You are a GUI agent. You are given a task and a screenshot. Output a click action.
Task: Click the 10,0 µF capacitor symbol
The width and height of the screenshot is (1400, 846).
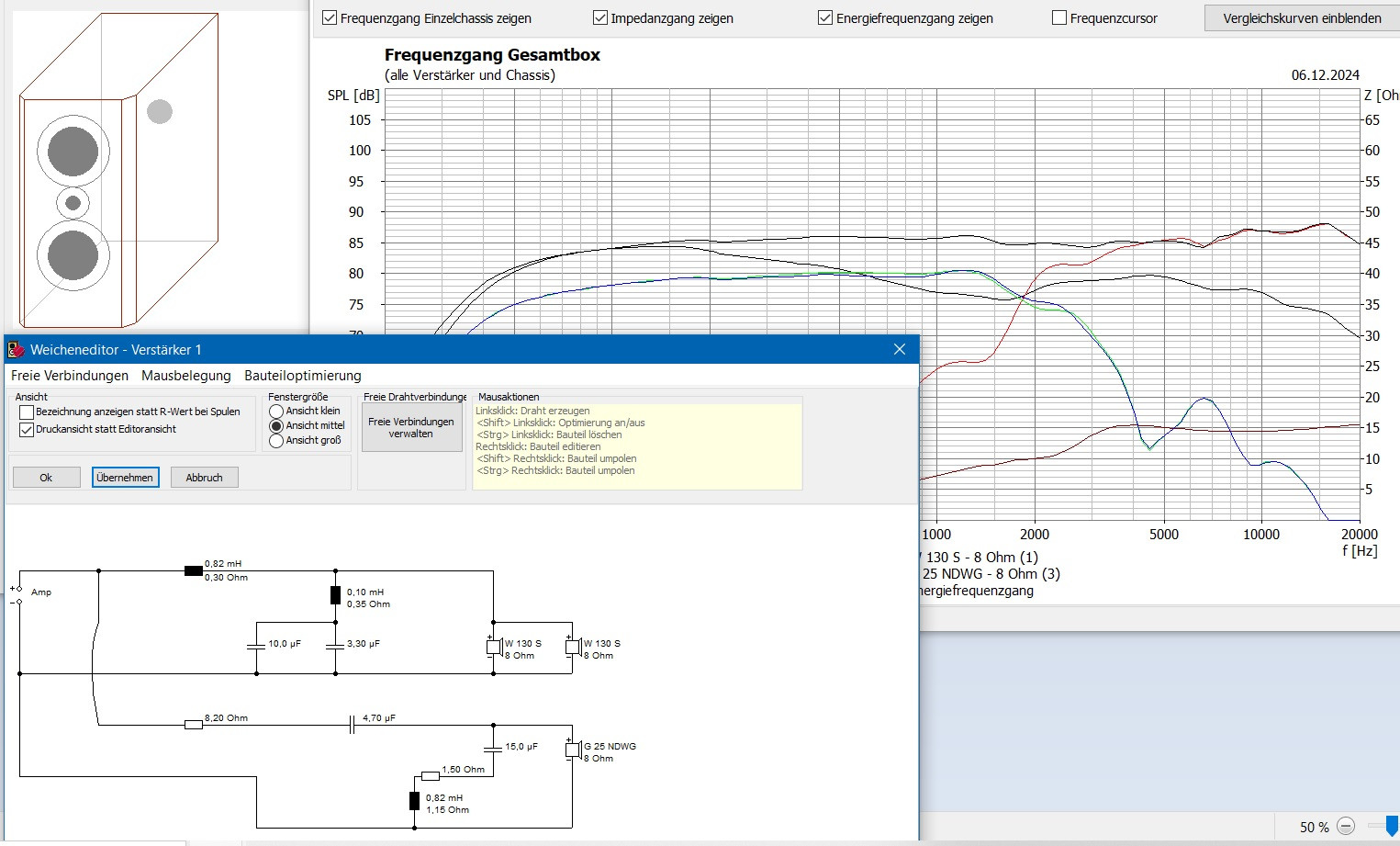coord(256,646)
